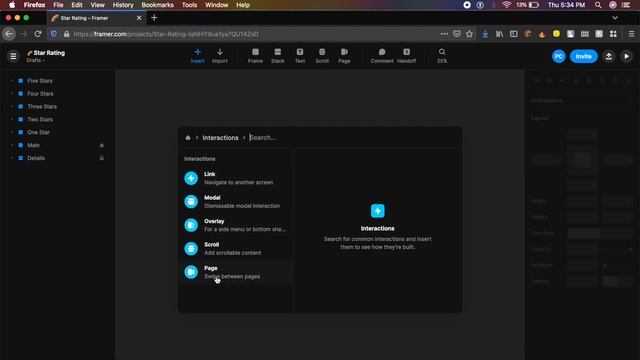Open Firefox application menu button
Viewport: 640px width, 360px height.
coord(631,34)
